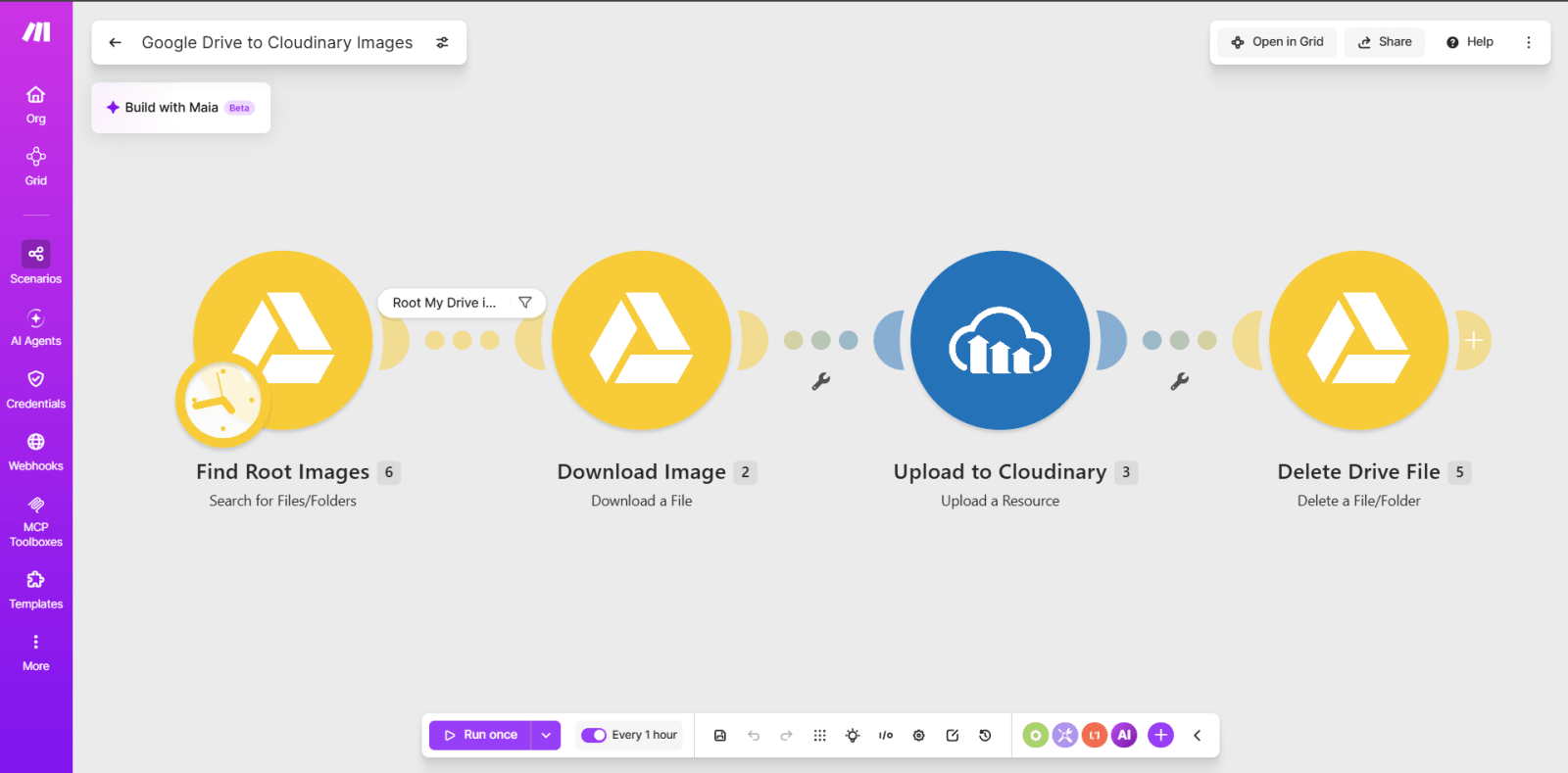
Task: Add module after Delete Drive File
Action: [1474, 340]
